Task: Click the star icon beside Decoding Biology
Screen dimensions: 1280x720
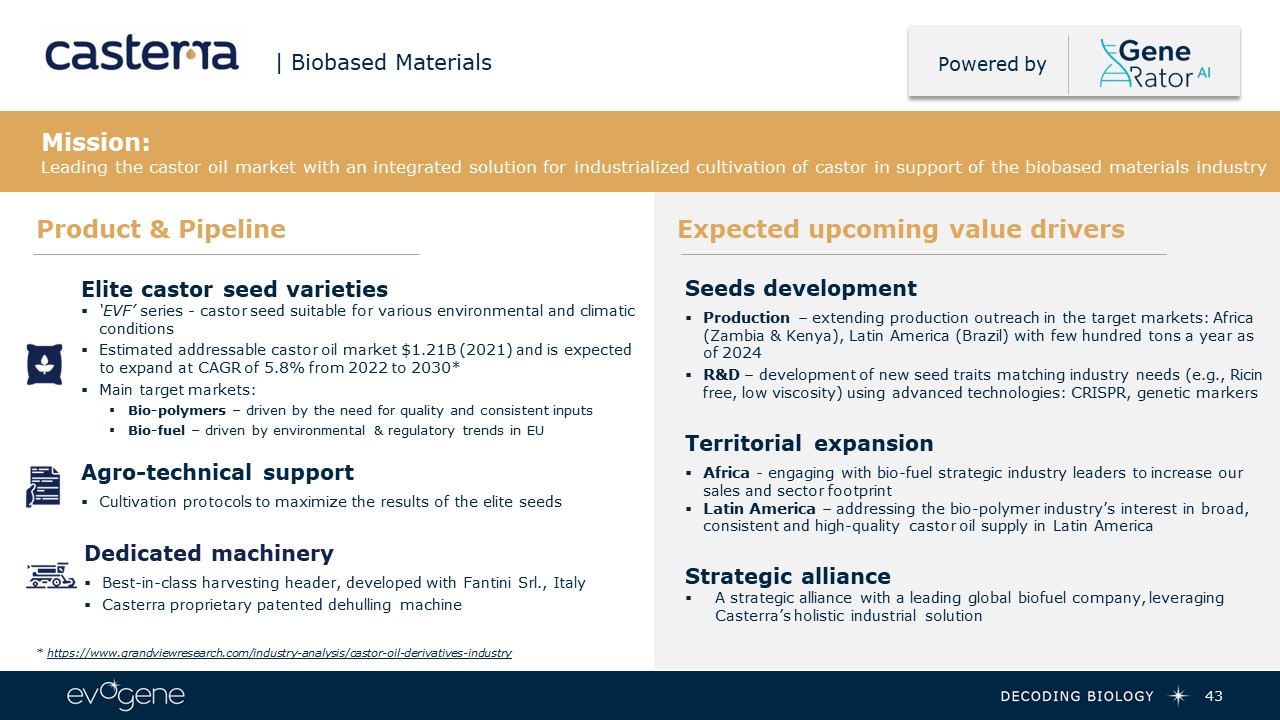Action: click(1179, 696)
